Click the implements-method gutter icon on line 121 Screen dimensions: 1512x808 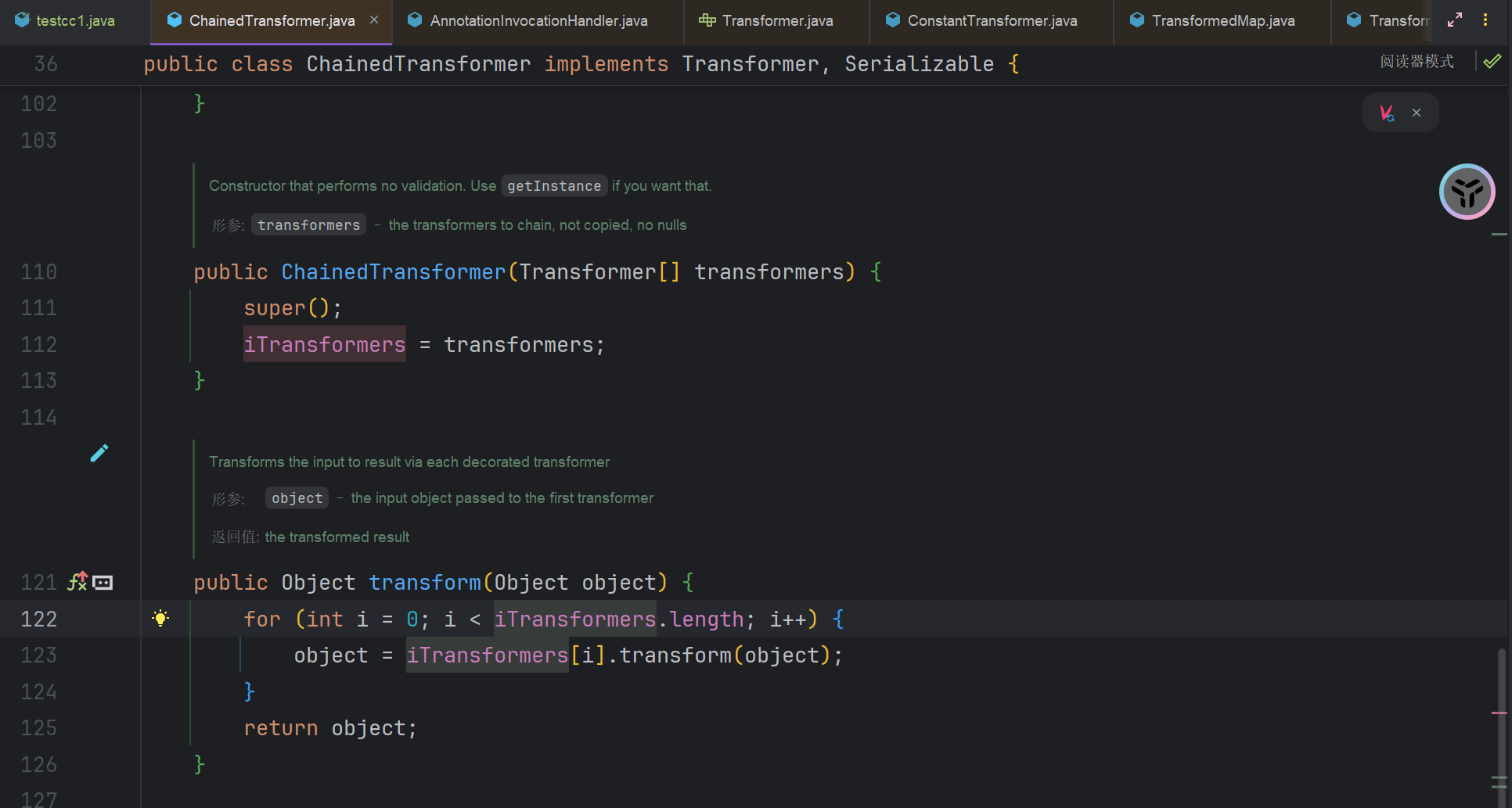coord(77,582)
